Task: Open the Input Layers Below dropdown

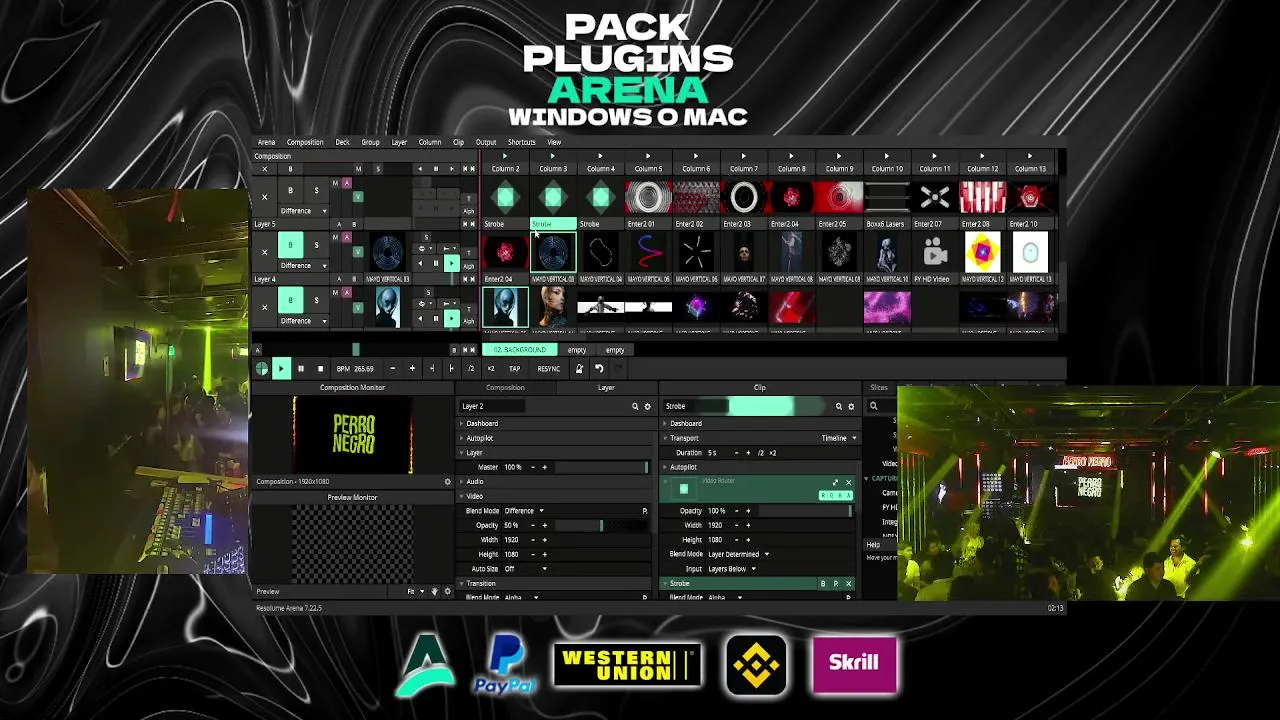Action: coord(732,569)
